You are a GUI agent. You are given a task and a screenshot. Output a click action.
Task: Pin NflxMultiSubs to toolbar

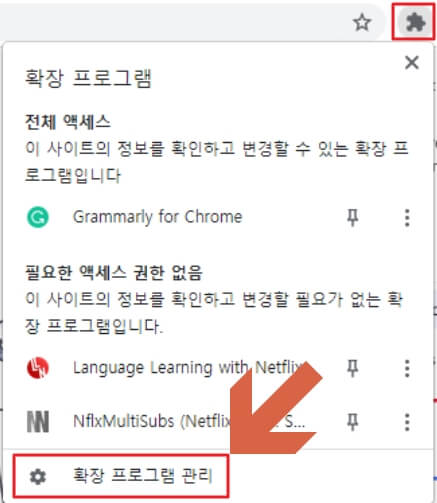(x=352, y=422)
